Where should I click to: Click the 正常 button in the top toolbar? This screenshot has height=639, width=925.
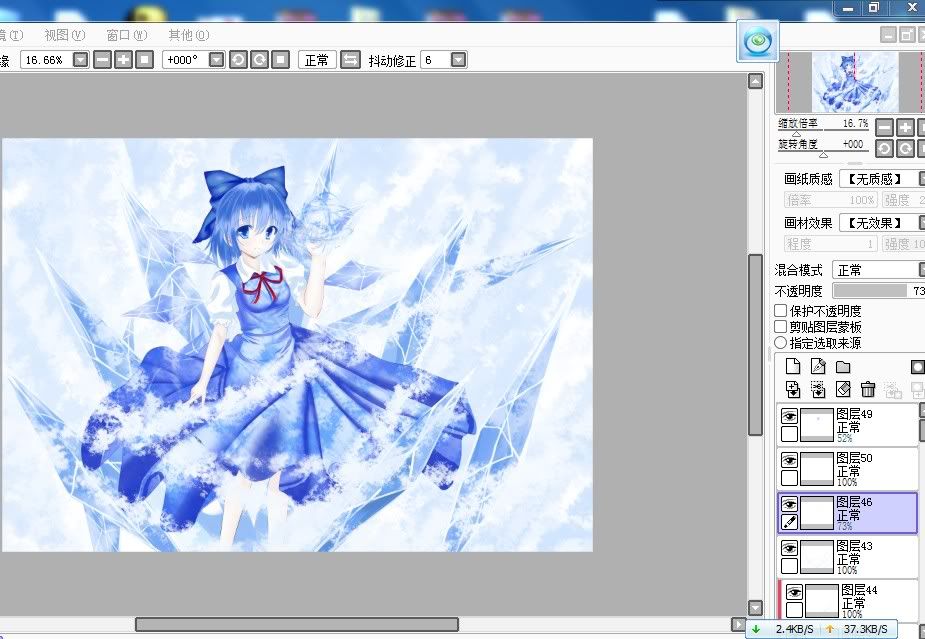tap(317, 60)
